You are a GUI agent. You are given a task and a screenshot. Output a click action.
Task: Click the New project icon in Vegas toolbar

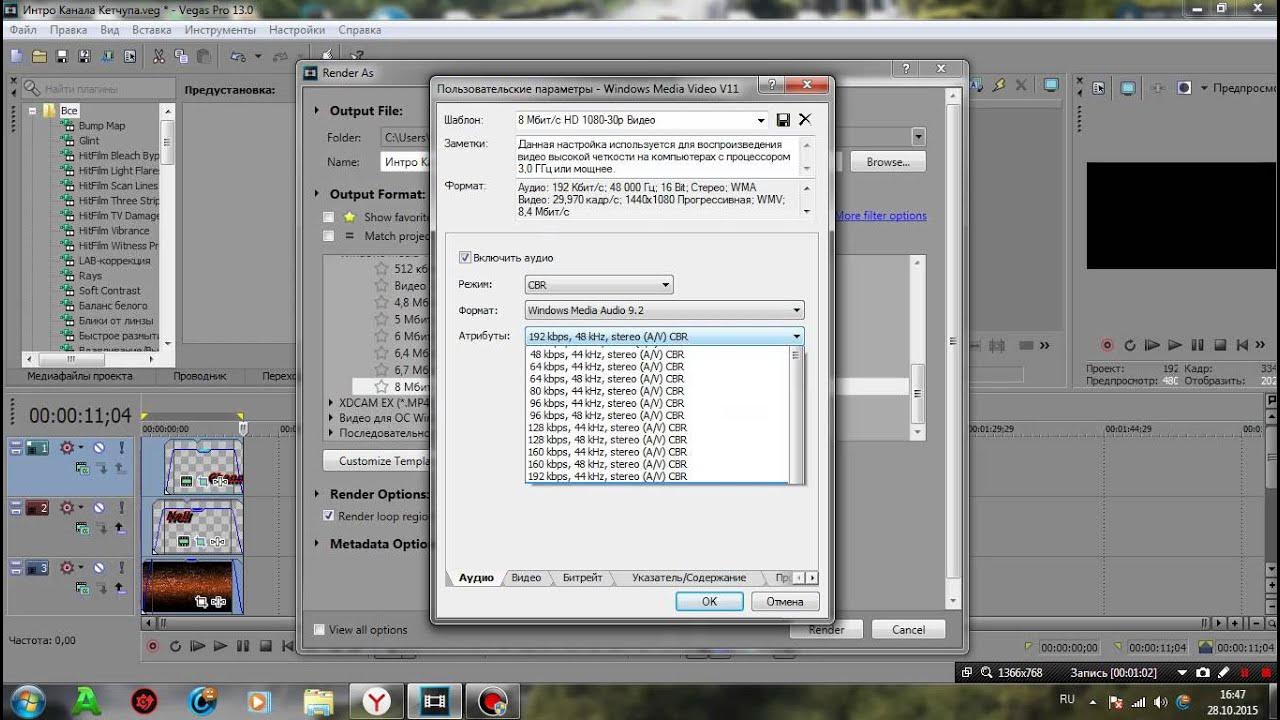coord(17,56)
